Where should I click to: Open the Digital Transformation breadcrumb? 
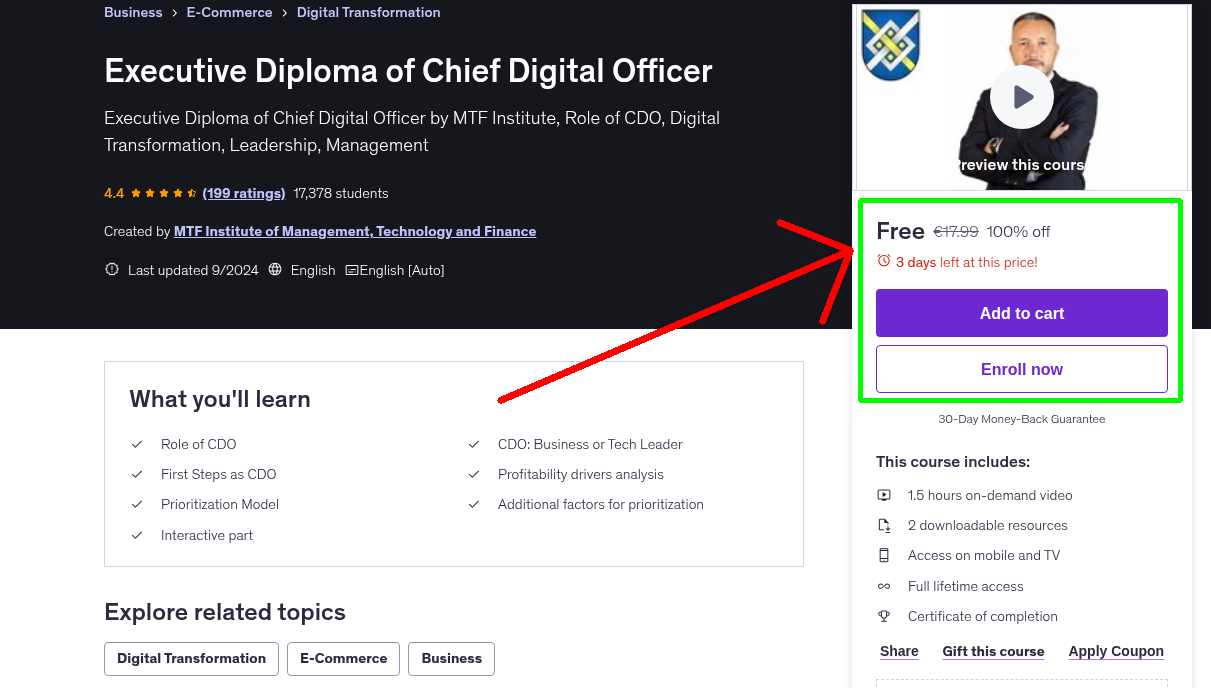pos(368,12)
